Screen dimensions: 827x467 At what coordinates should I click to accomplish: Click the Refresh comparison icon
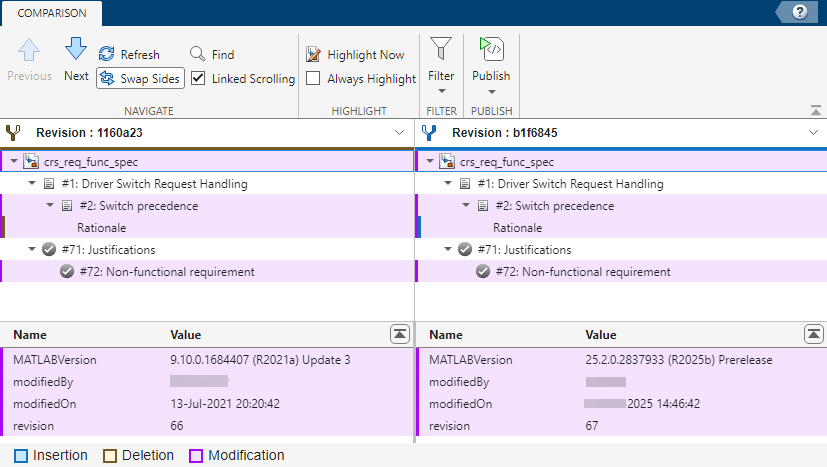106,54
